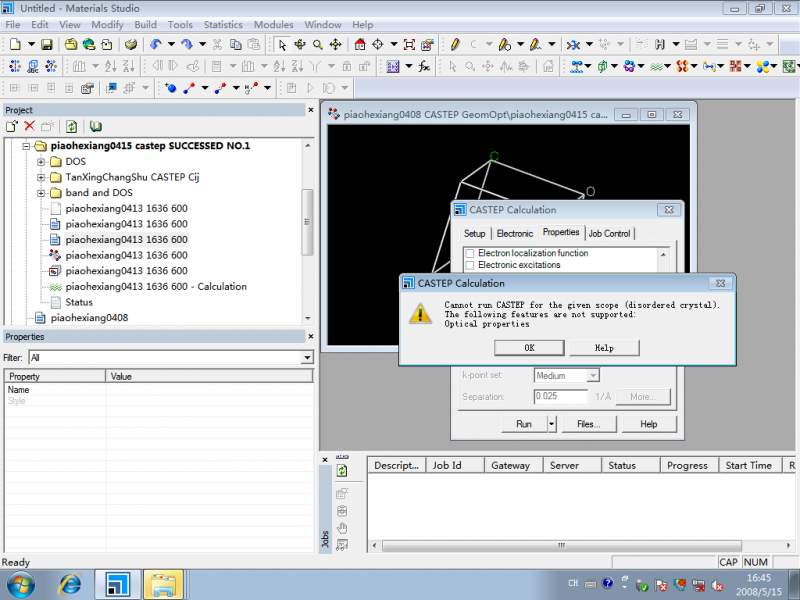Expand the band and DOS folder
This screenshot has height=600, width=800.
(41, 193)
